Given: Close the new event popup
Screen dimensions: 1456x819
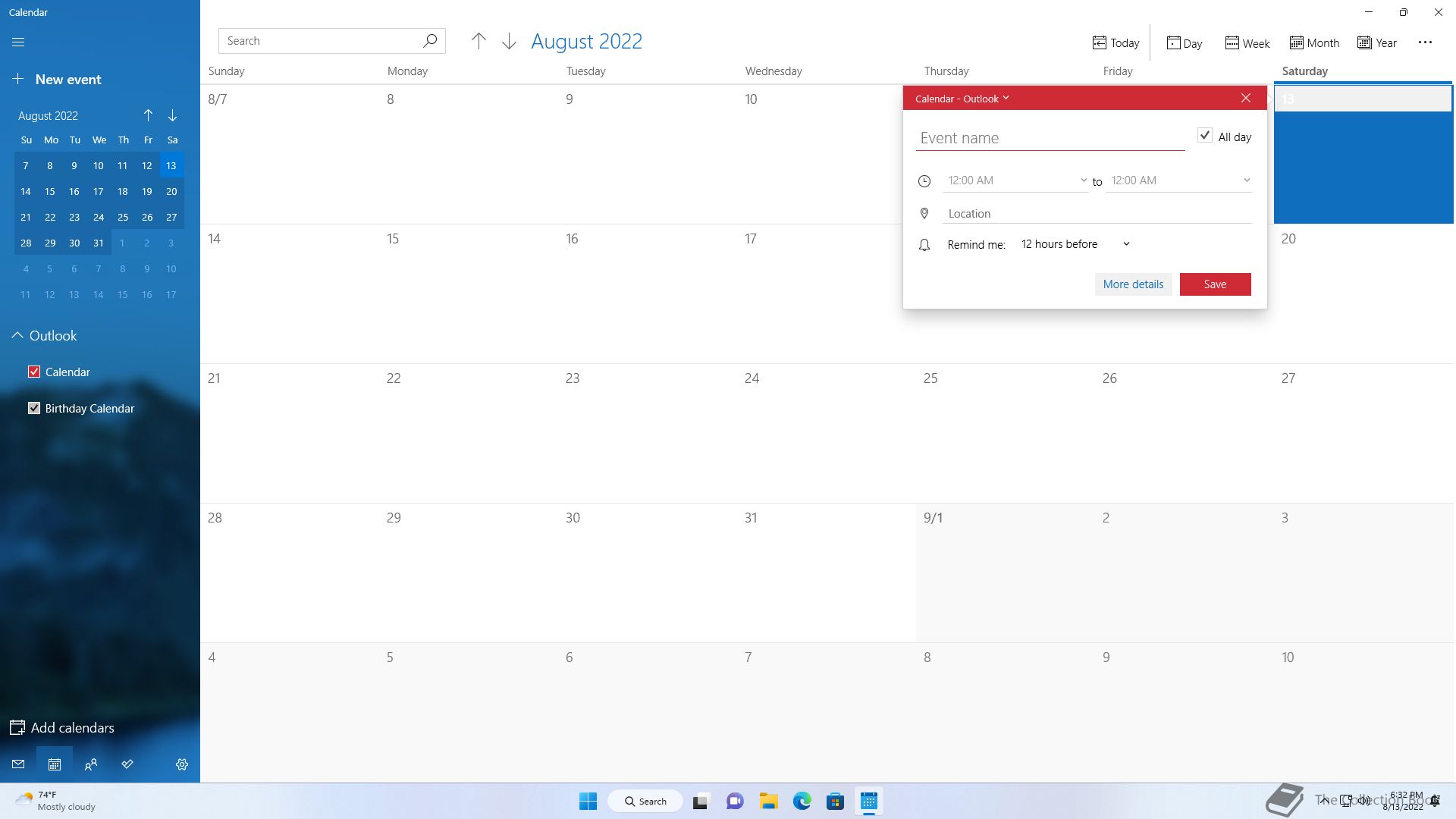Looking at the screenshot, I should tap(1246, 98).
